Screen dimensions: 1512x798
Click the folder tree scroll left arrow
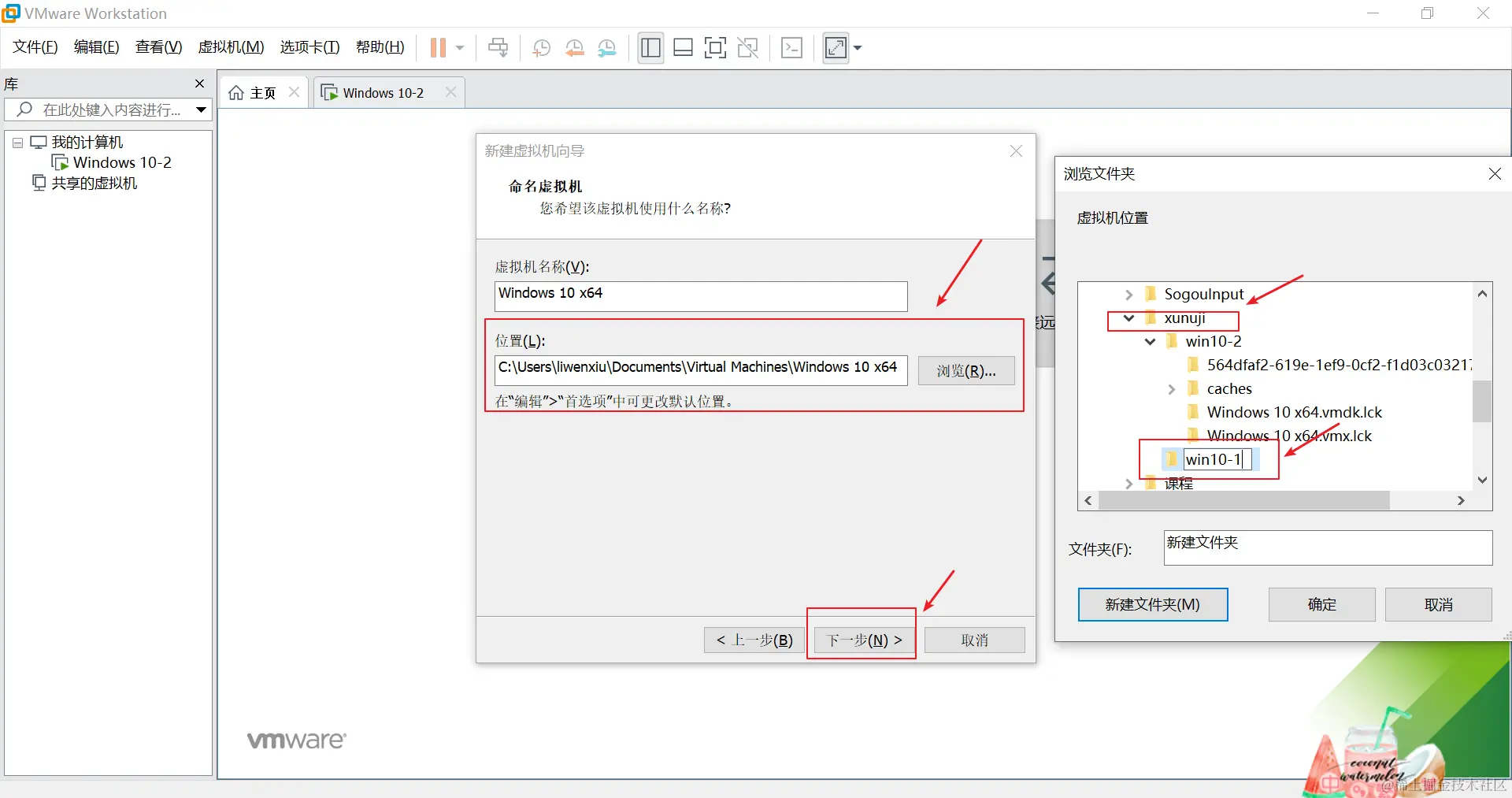point(1088,500)
